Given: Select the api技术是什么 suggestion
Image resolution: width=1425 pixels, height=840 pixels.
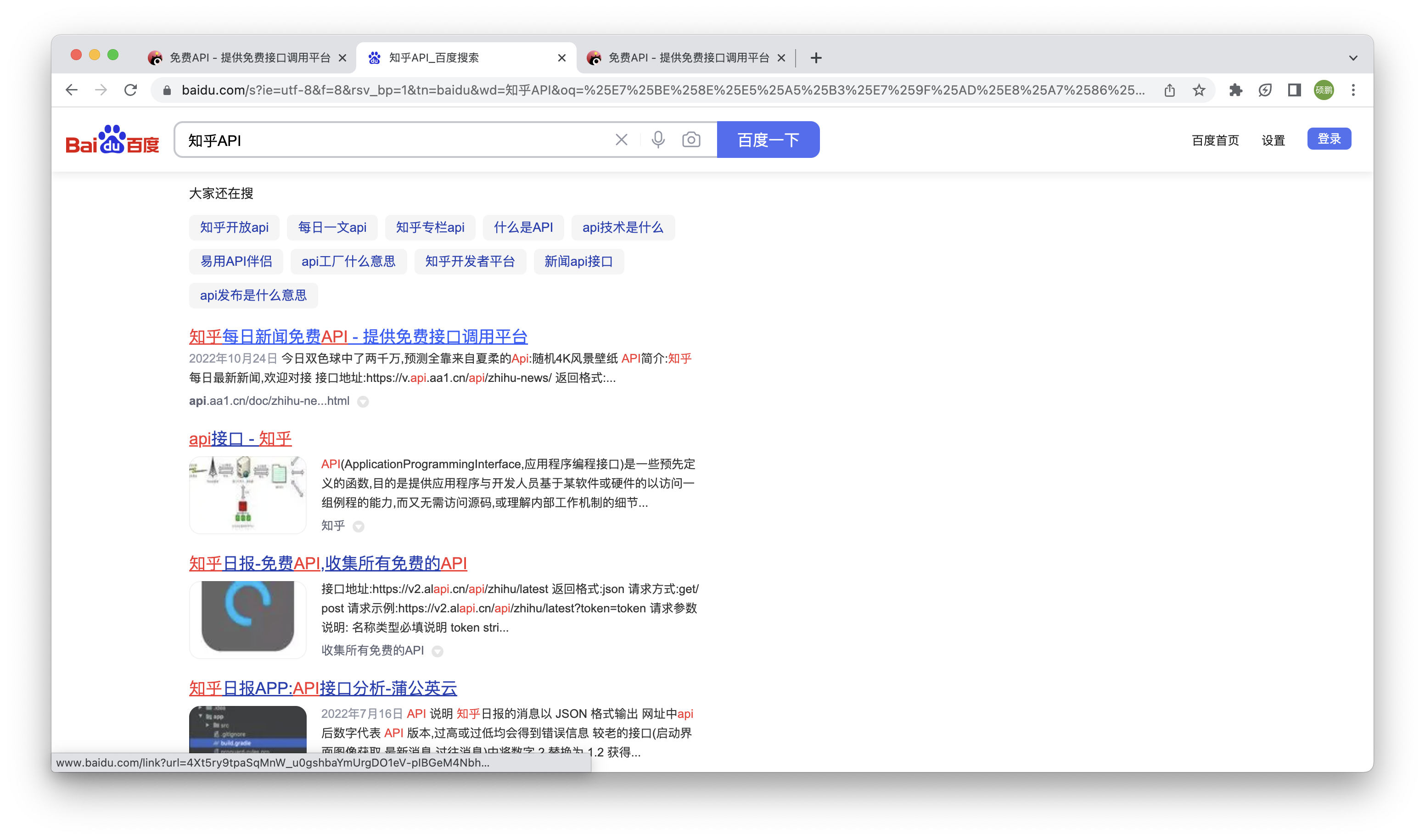Looking at the screenshot, I should tap(623, 228).
